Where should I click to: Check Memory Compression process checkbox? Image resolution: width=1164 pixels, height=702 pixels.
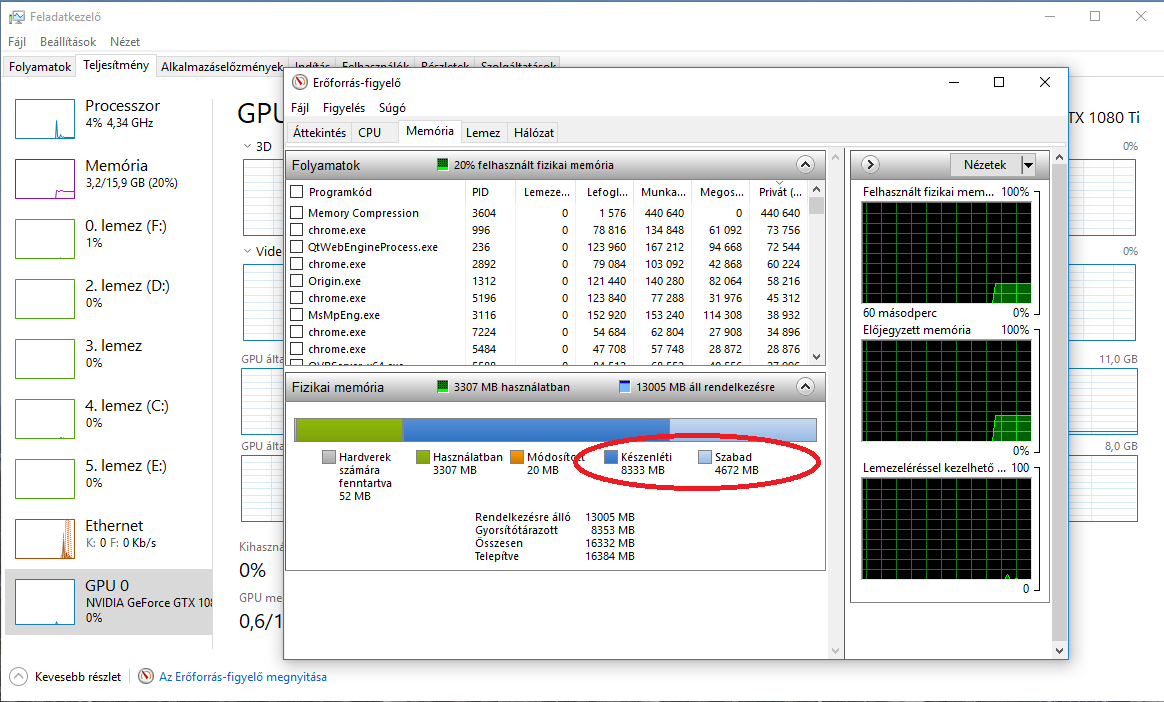(297, 213)
